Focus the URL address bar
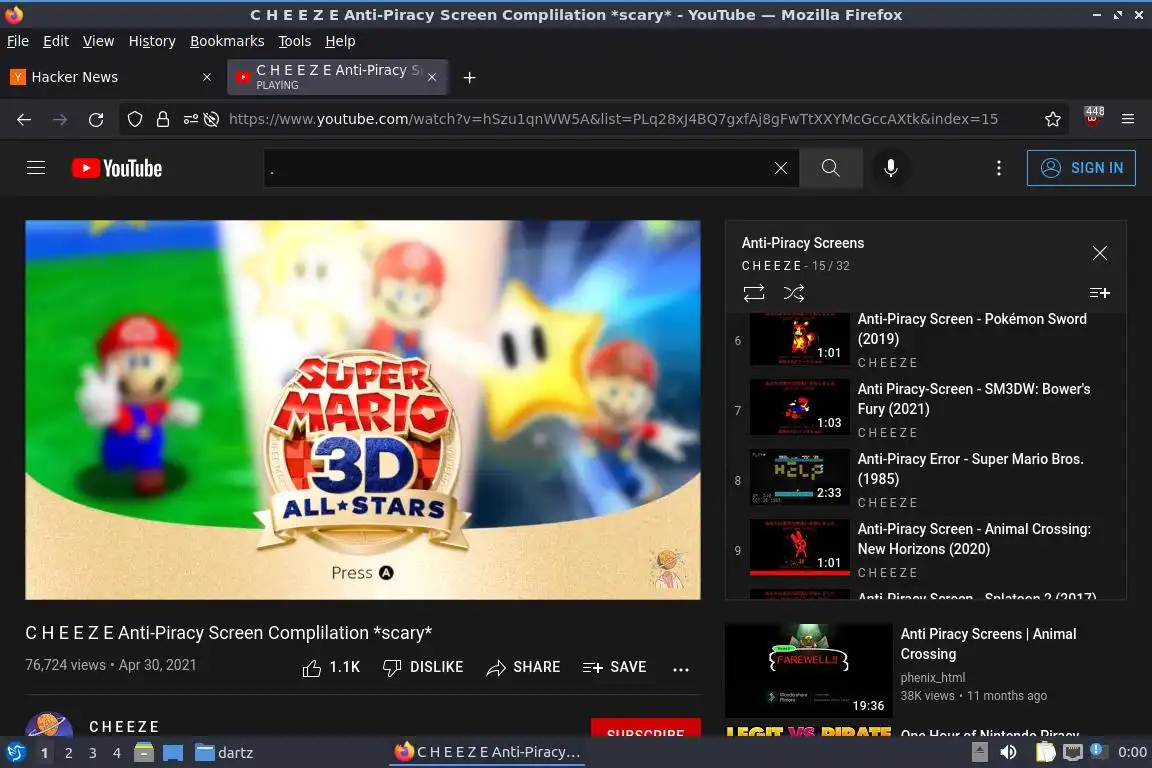1152x768 pixels. click(613, 119)
